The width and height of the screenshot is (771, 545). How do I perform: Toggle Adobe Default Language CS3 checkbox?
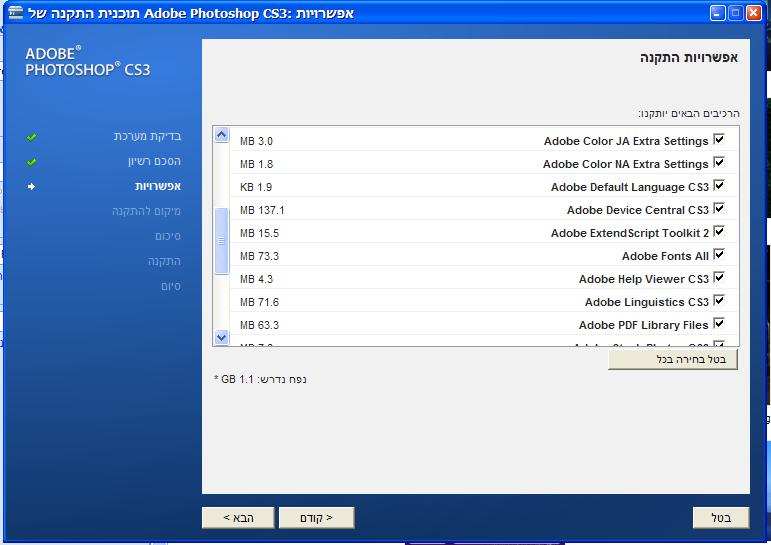tap(719, 185)
